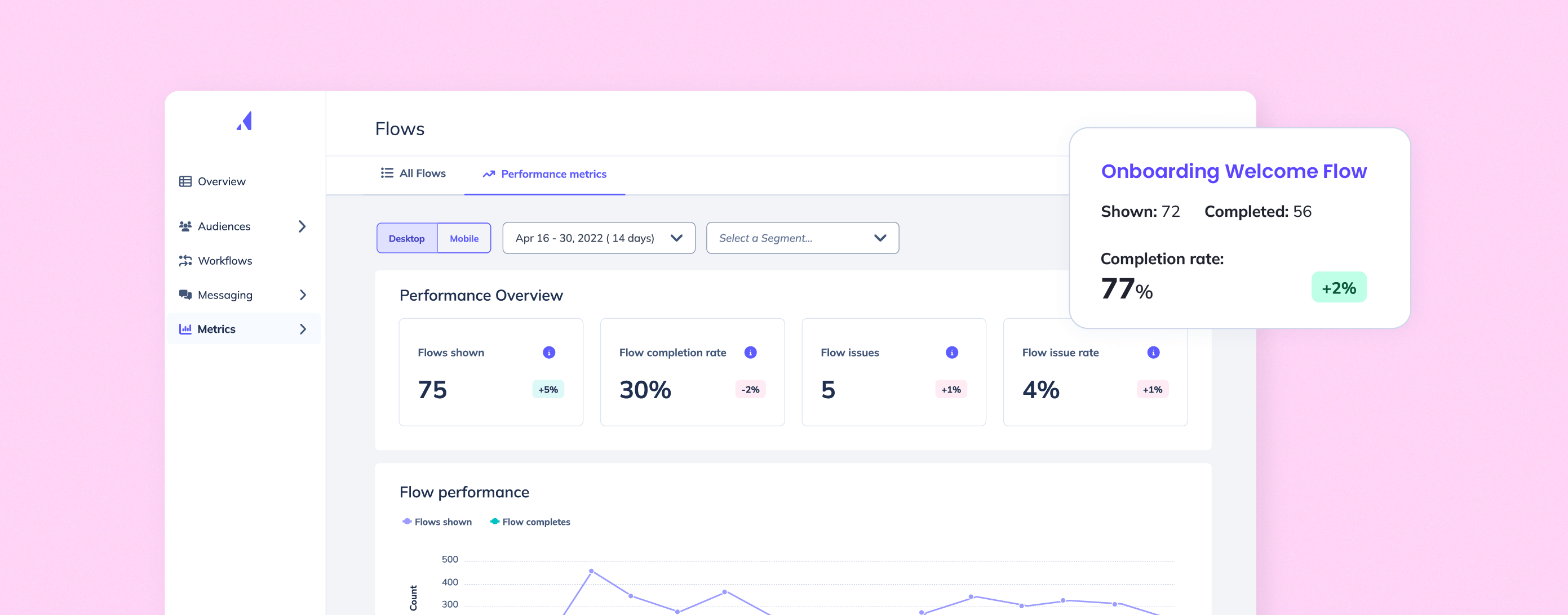The height and width of the screenshot is (615, 1568).
Task: Click info icon on Flow issue rate card
Action: (x=1153, y=352)
